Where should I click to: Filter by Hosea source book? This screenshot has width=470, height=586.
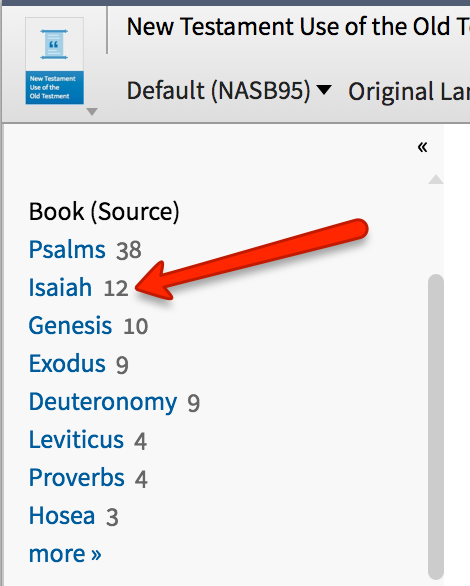[62, 516]
